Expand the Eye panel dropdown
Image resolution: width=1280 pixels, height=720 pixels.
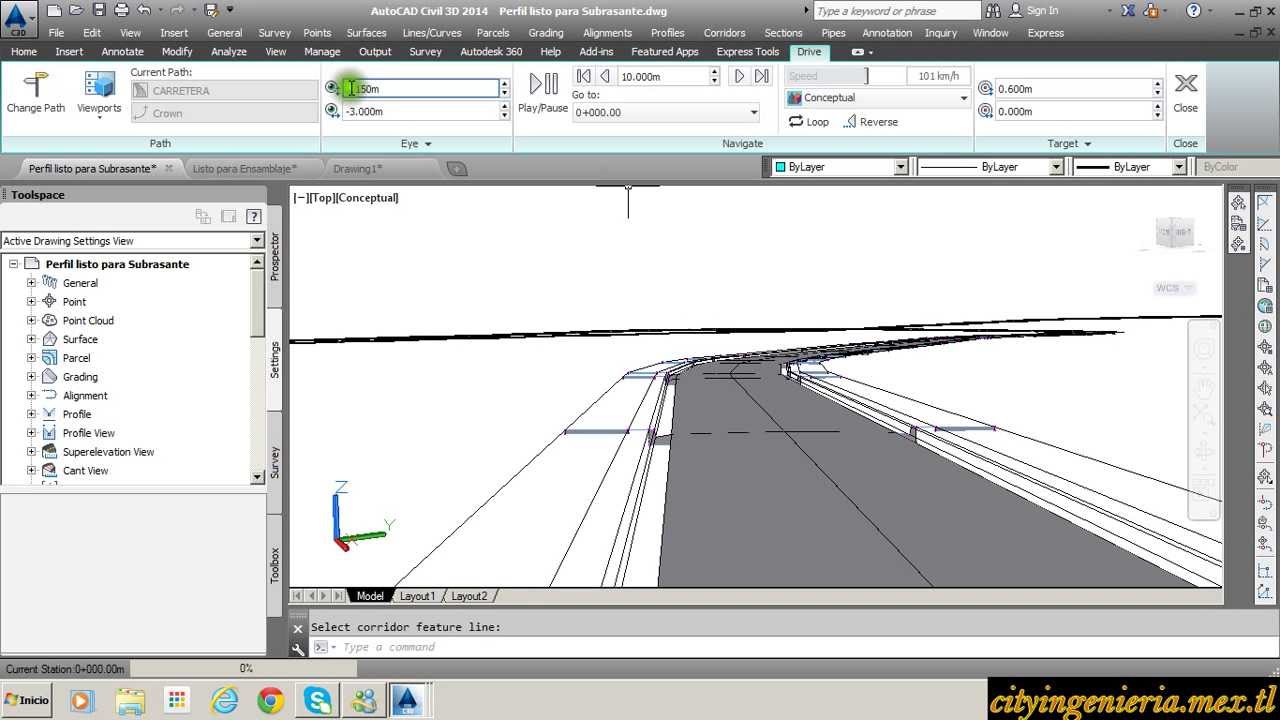click(416, 144)
